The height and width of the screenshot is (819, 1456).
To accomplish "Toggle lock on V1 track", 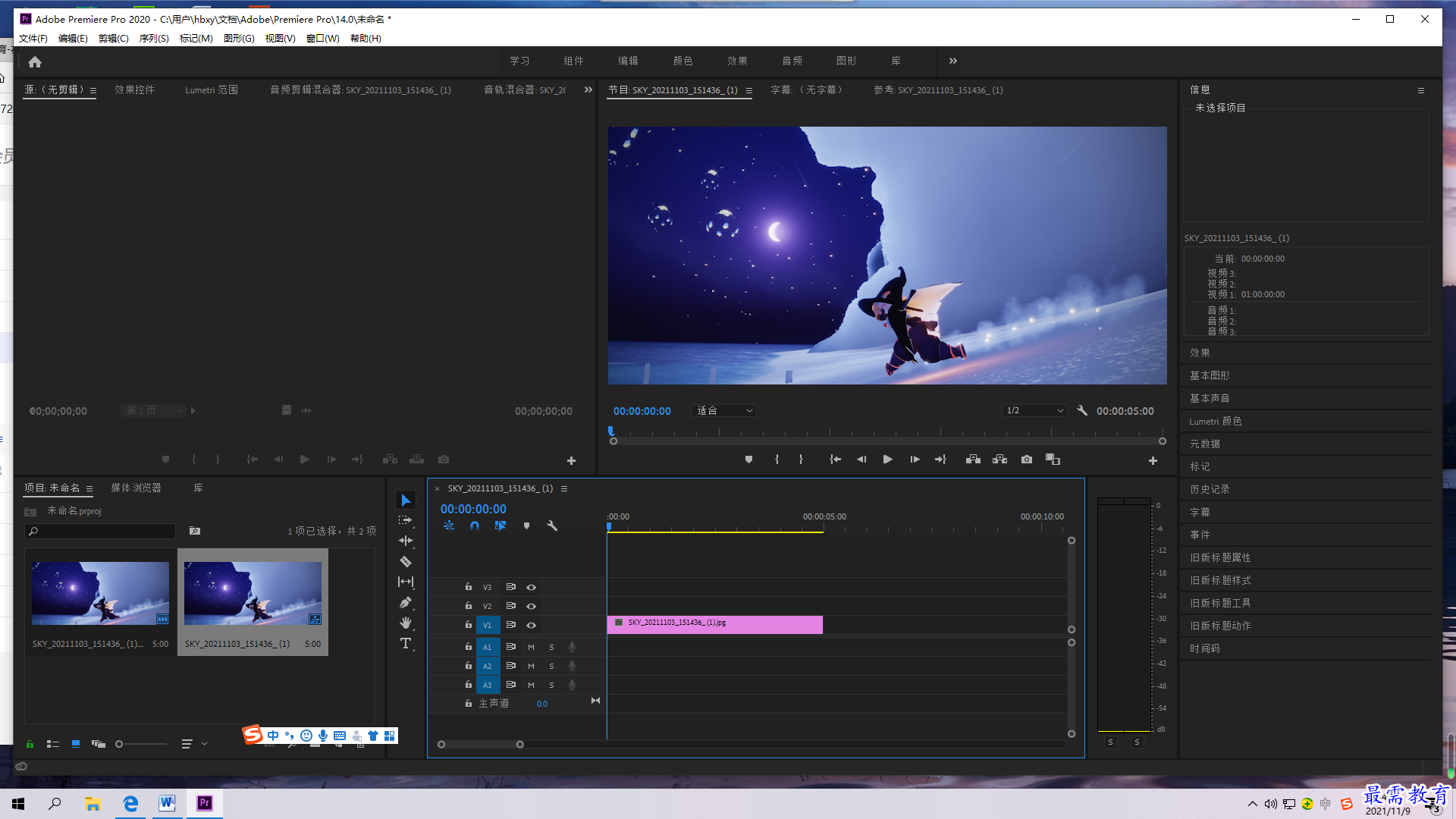I will click(469, 624).
